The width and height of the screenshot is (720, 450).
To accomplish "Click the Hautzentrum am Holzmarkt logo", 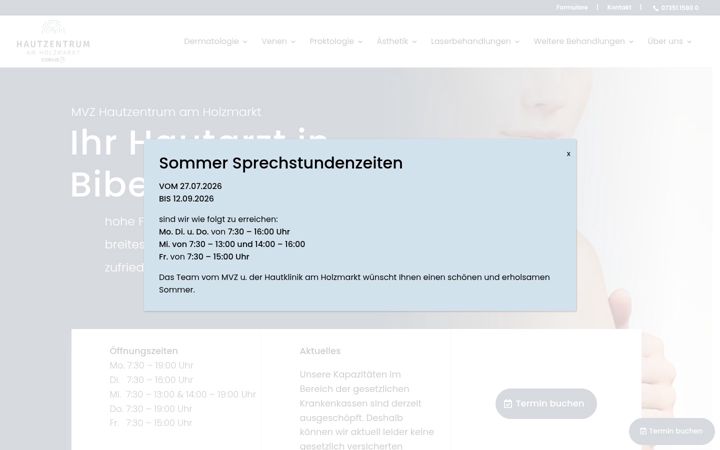I will [x=53, y=41].
